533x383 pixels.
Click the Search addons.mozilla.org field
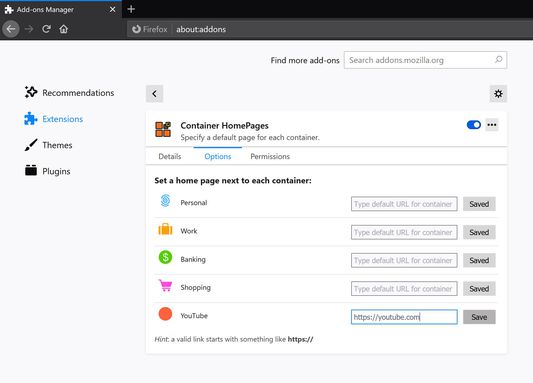425,60
